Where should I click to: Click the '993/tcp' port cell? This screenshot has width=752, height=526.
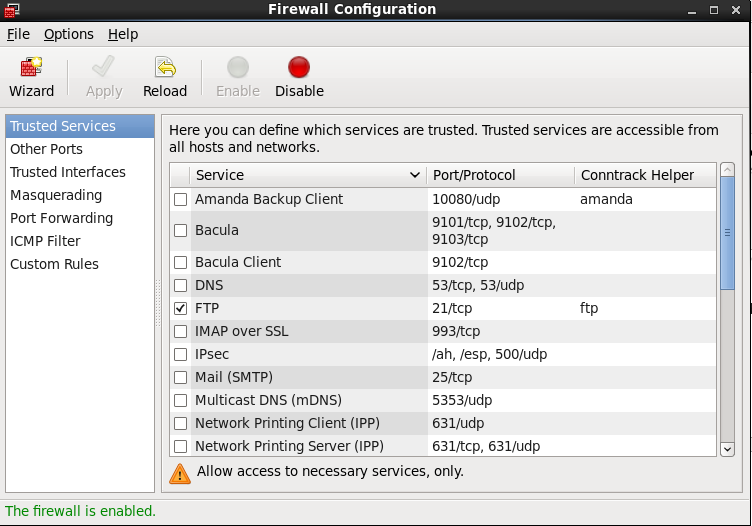[456, 331]
